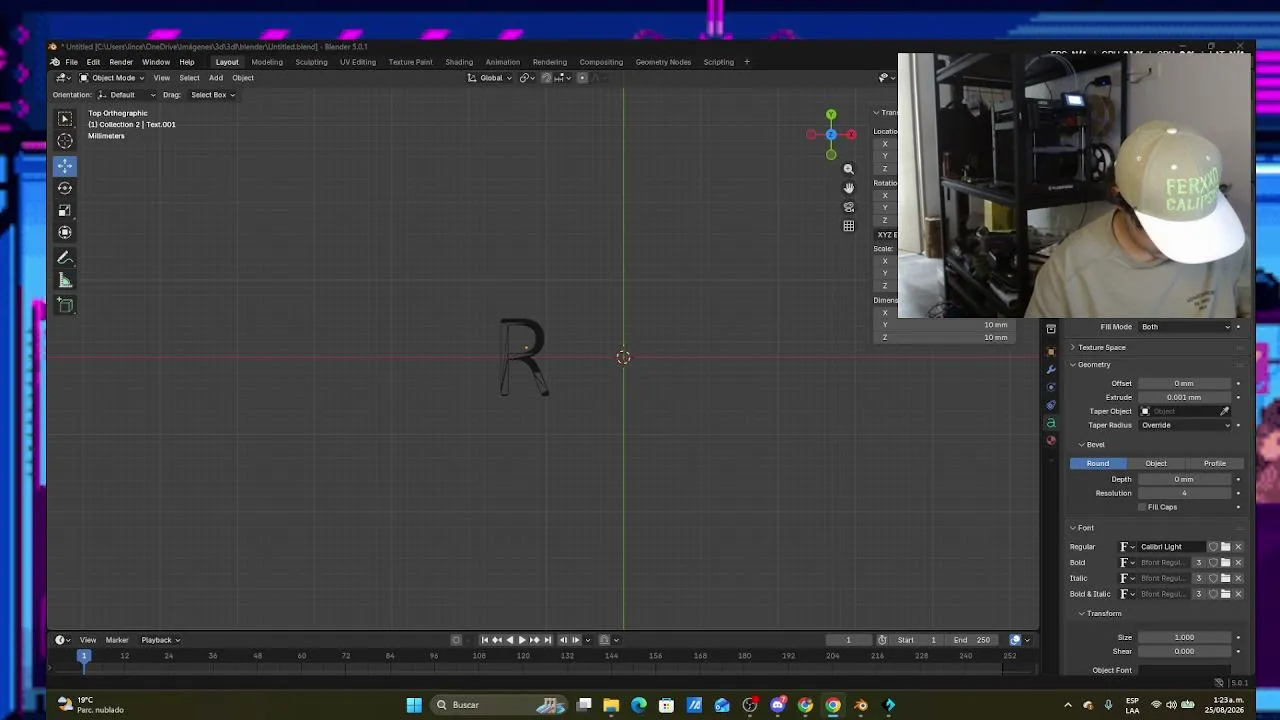1280x720 pixels.
Task: Open the Orientation Default dropdown
Action: (x=127, y=95)
